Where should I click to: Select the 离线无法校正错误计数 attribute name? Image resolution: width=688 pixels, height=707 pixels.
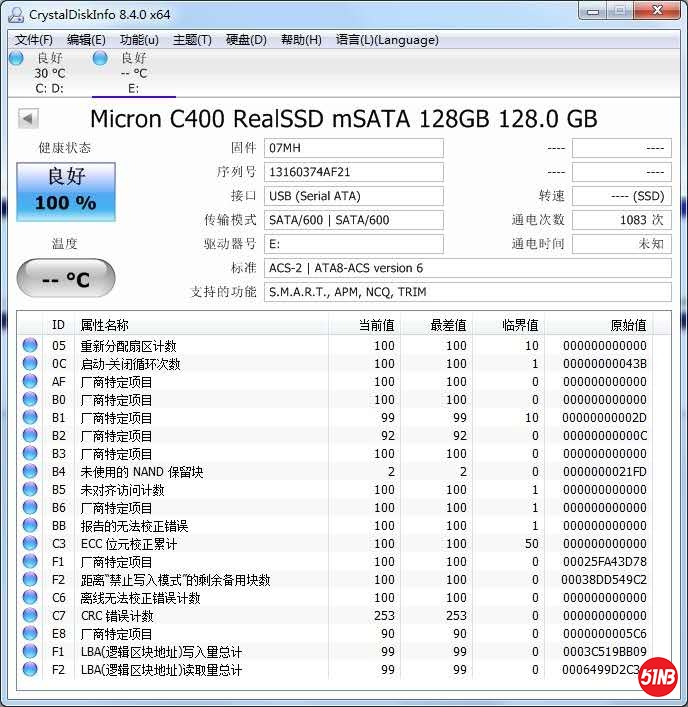[x=140, y=598]
